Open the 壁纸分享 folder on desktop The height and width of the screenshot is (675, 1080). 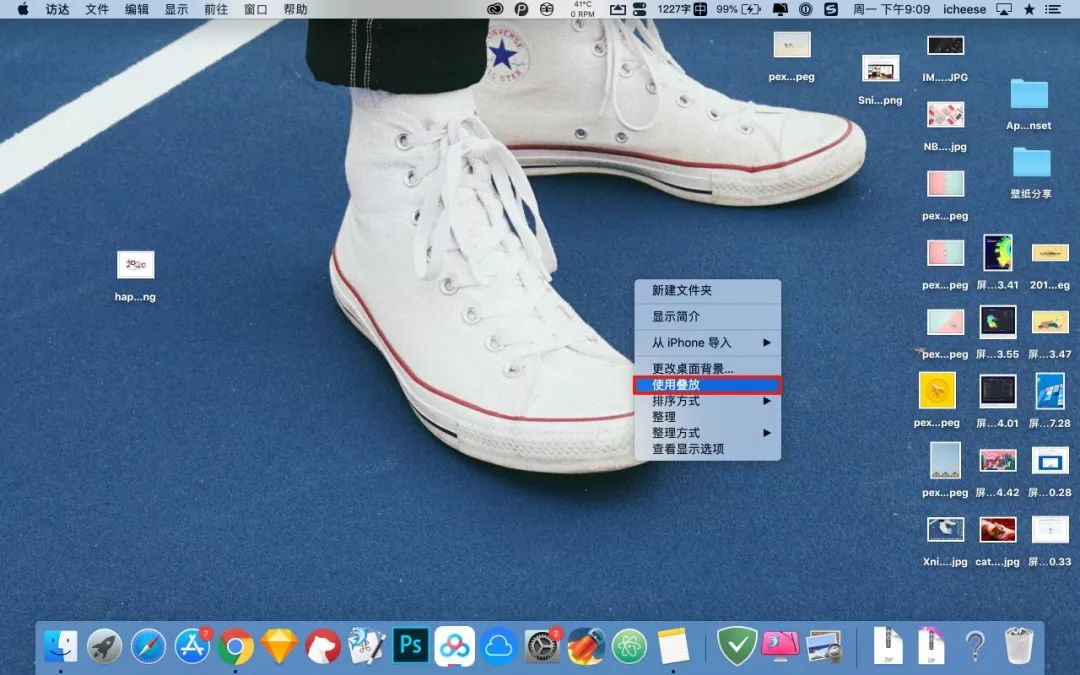pyautogui.click(x=1030, y=163)
